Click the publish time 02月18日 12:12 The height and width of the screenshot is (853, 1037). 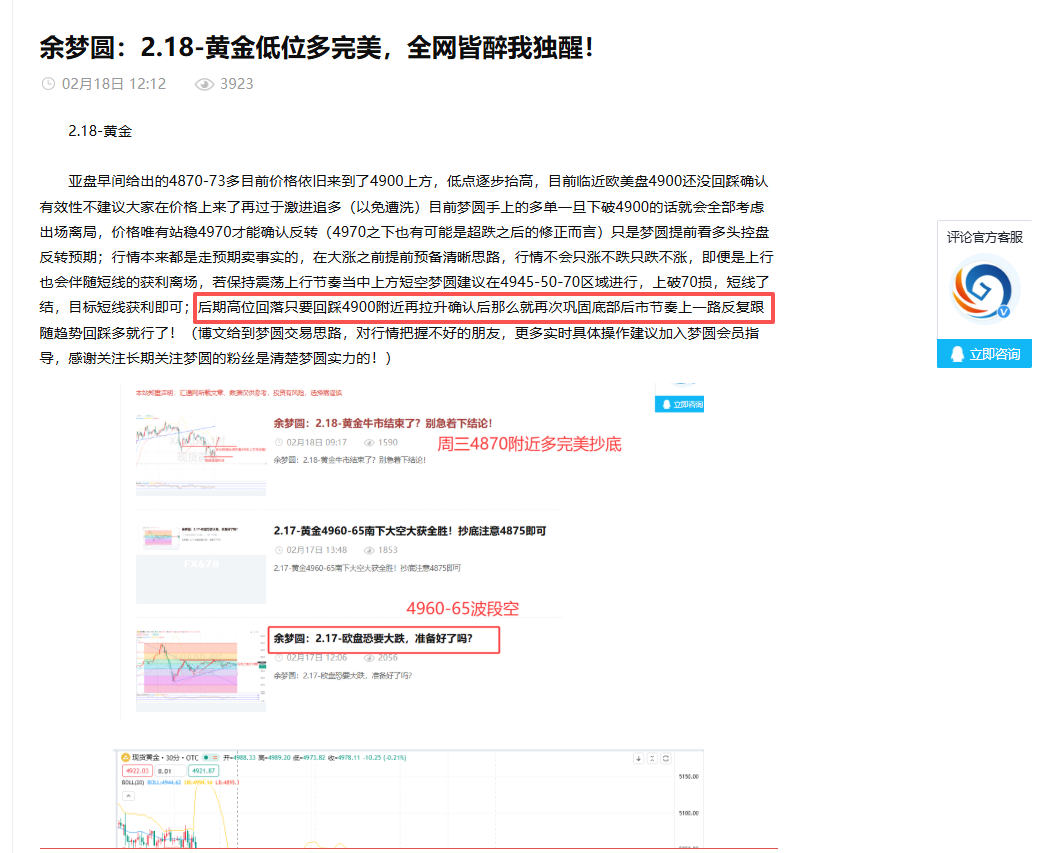coord(114,84)
